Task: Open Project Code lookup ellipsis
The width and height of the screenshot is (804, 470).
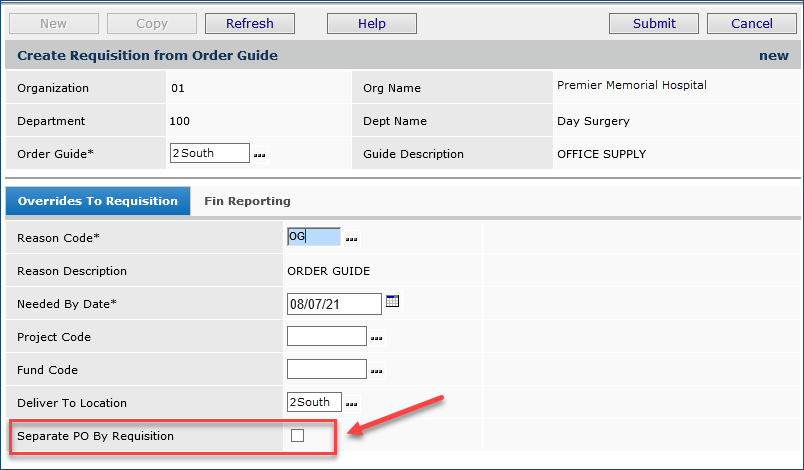Action: click(377, 339)
